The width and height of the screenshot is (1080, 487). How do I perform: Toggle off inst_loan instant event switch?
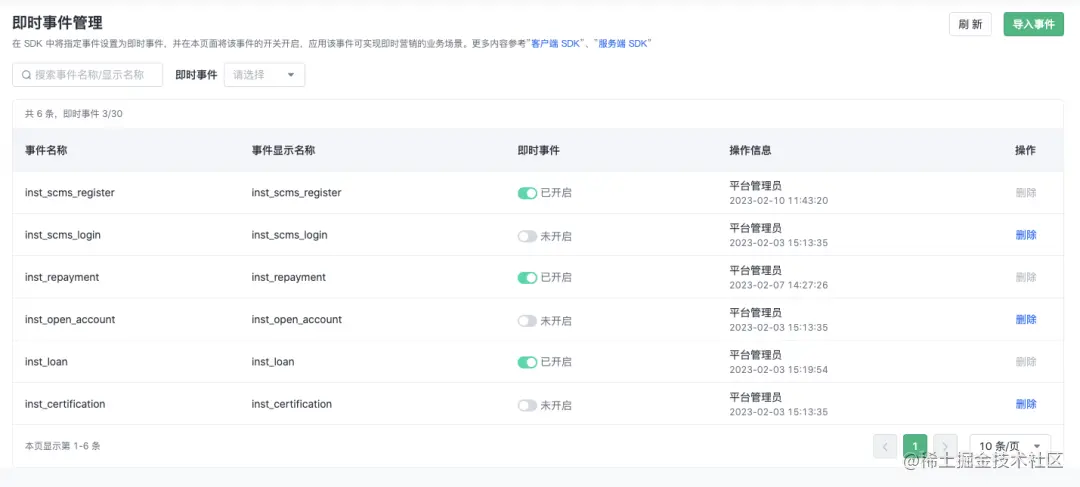point(527,362)
